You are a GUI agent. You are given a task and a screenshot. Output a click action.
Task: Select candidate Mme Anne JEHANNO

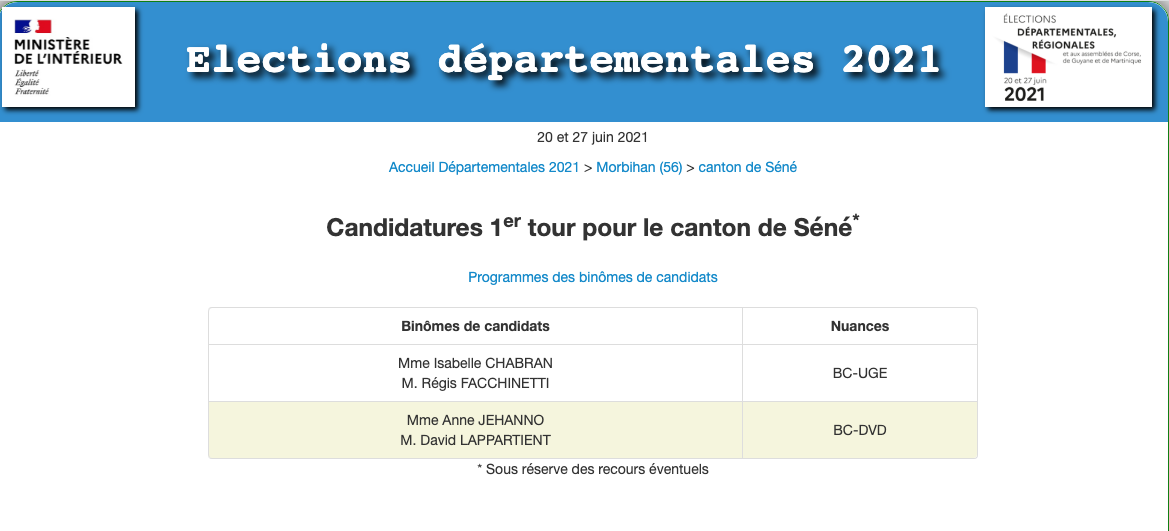coord(475,420)
